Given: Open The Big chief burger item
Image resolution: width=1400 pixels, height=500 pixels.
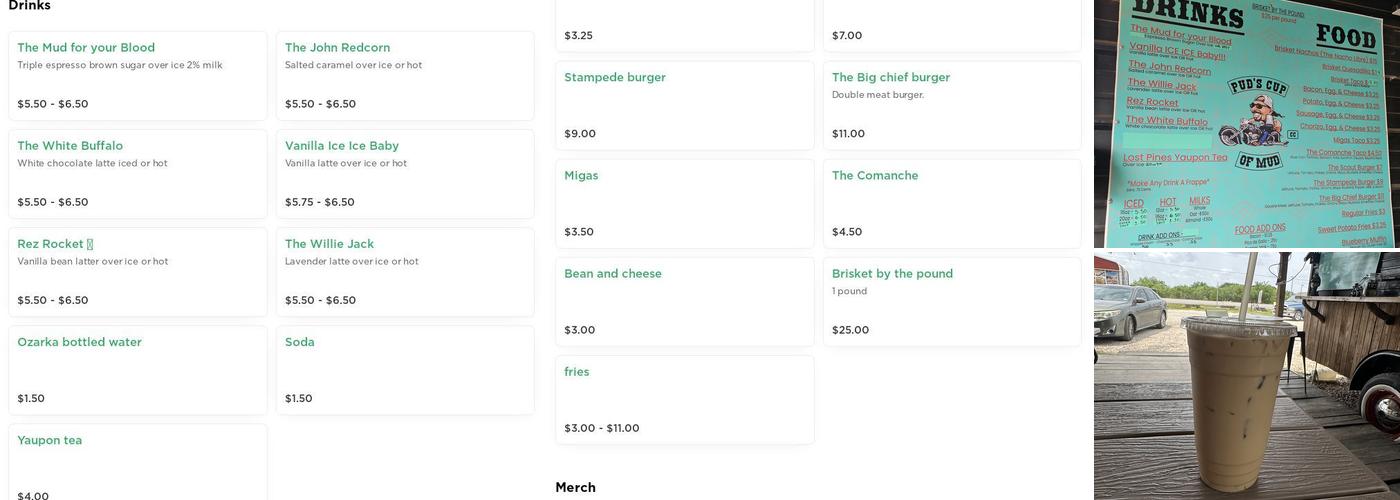Looking at the screenshot, I should coord(951,105).
